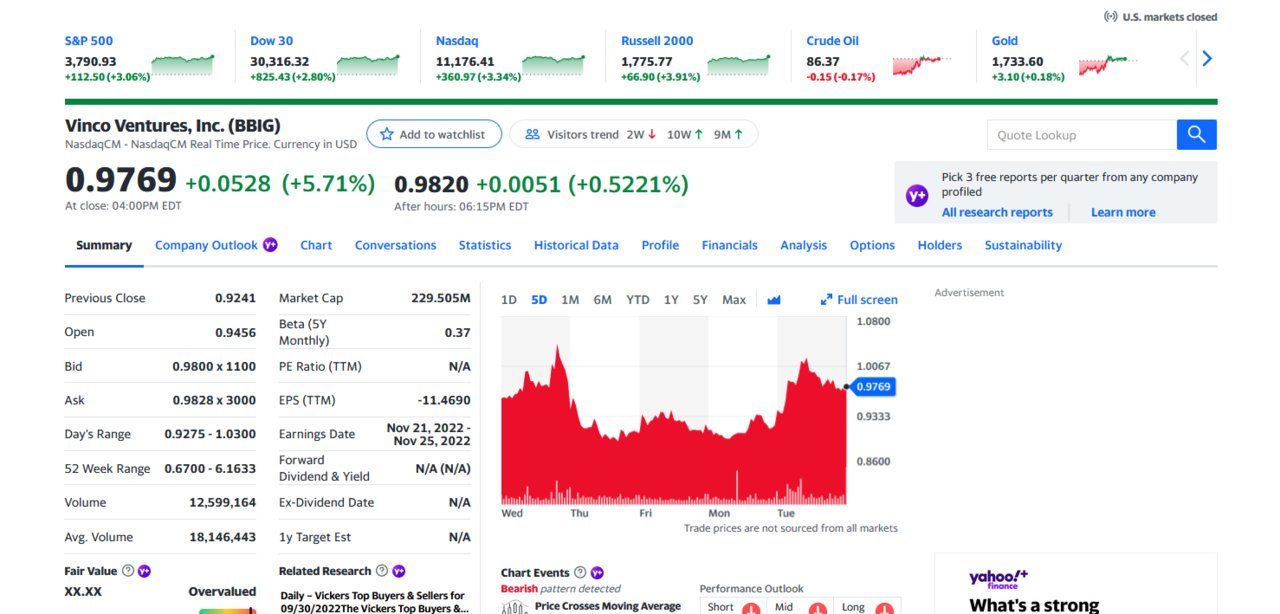Image resolution: width=1280 pixels, height=614 pixels.
Task: Click the Market Cap value 229.505M
Action: coord(441,298)
